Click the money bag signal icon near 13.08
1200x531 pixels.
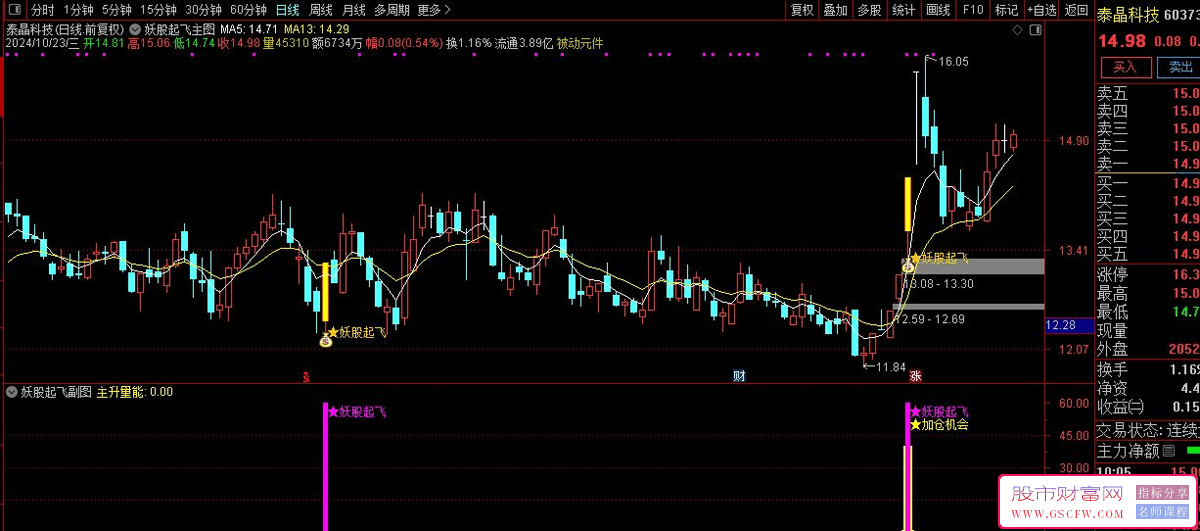(x=908, y=266)
